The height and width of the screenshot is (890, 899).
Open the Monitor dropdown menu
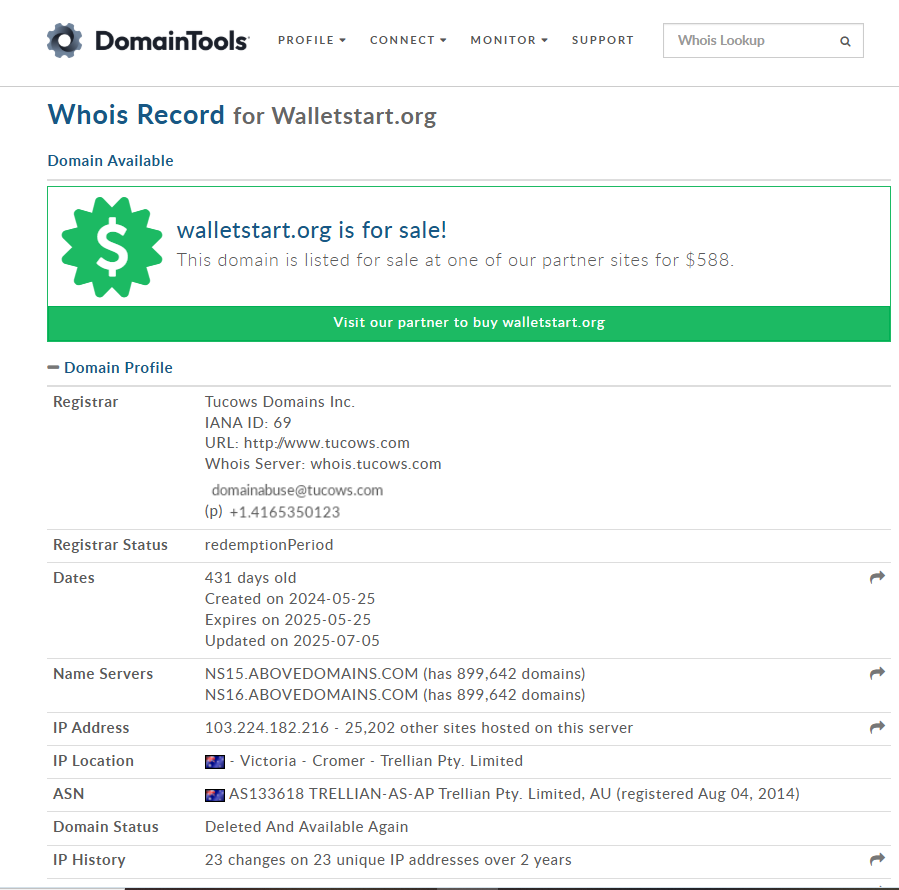coord(509,40)
